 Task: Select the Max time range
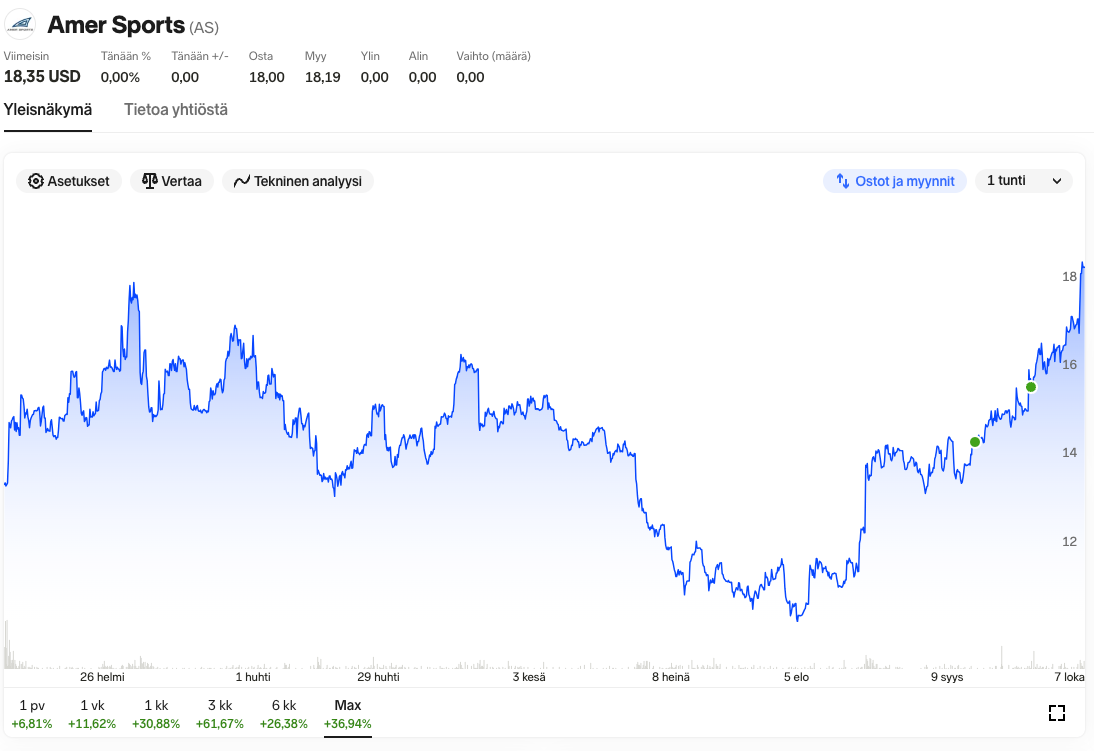coord(347,715)
